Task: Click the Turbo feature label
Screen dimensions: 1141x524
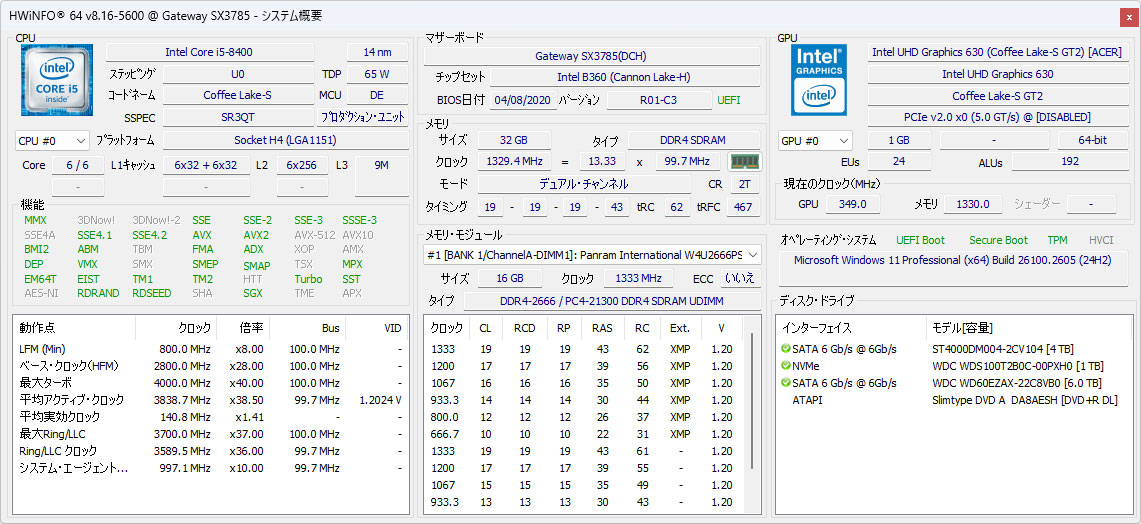Action: (x=308, y=279)
